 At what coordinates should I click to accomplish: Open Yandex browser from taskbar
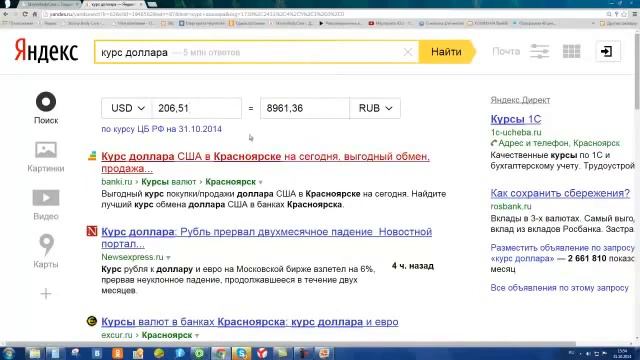pyautogui.click(x=262, y=353)
